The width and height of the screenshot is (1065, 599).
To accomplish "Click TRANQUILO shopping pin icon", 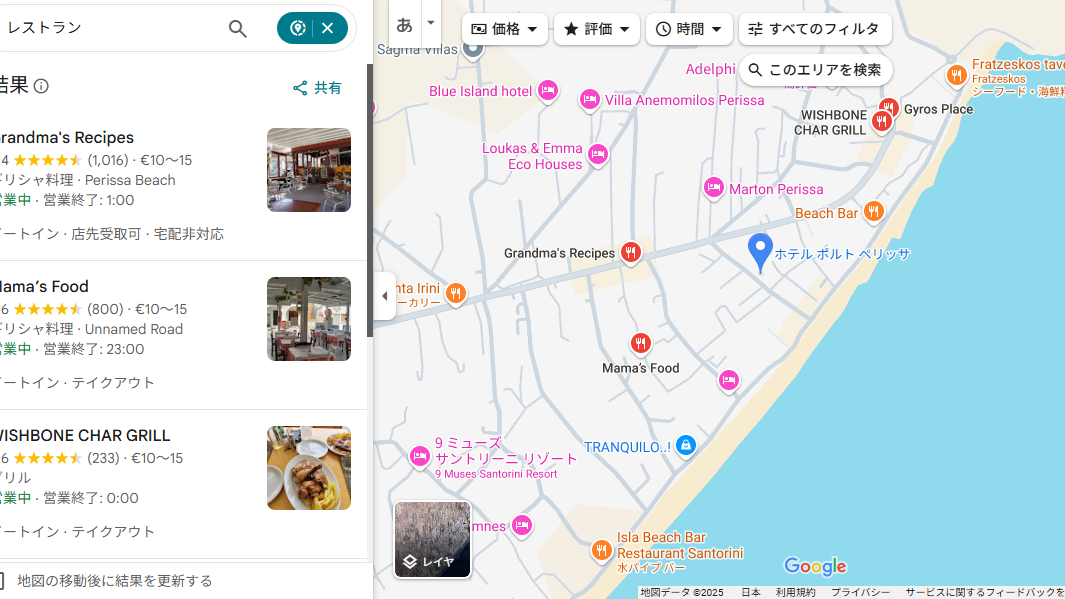I will (x=685, y=446).
